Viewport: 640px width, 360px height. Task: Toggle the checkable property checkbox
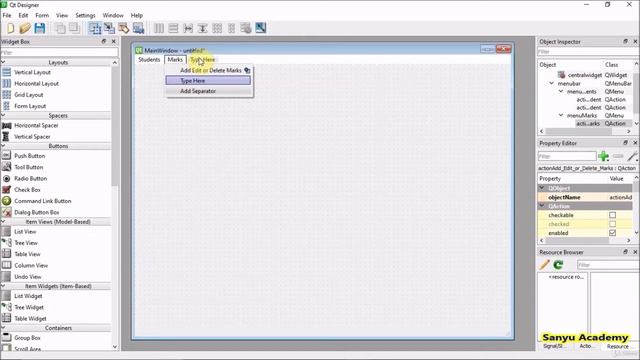(x=612, y=215)
